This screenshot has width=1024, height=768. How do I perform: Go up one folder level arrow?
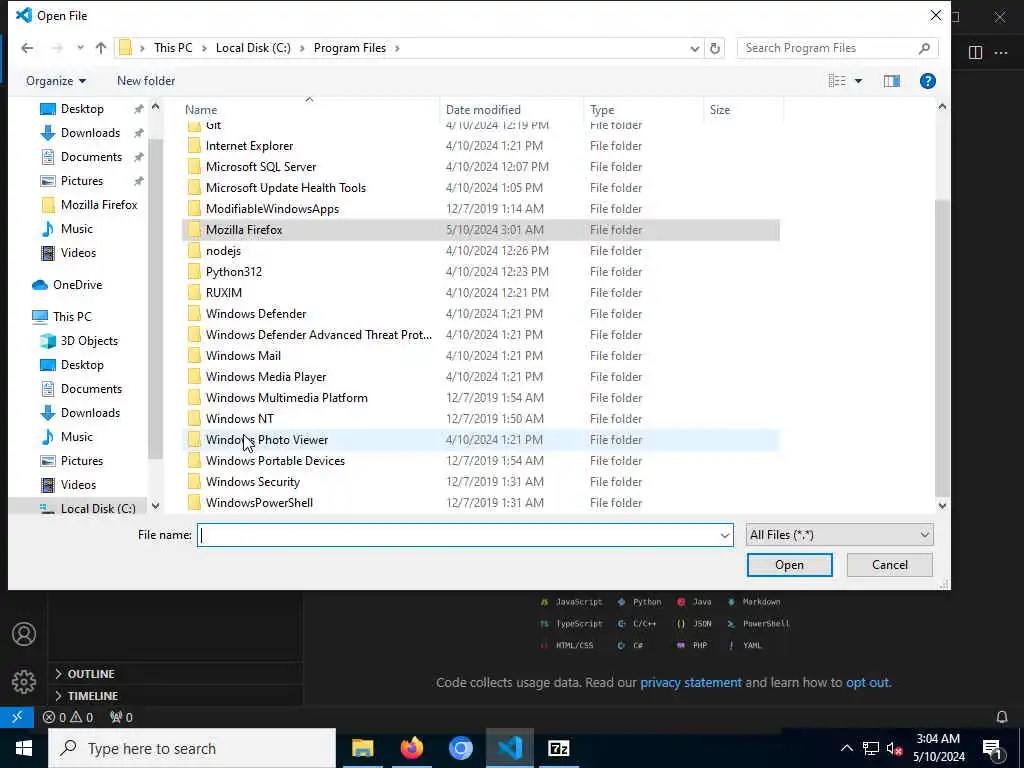(x=101, y=48)
